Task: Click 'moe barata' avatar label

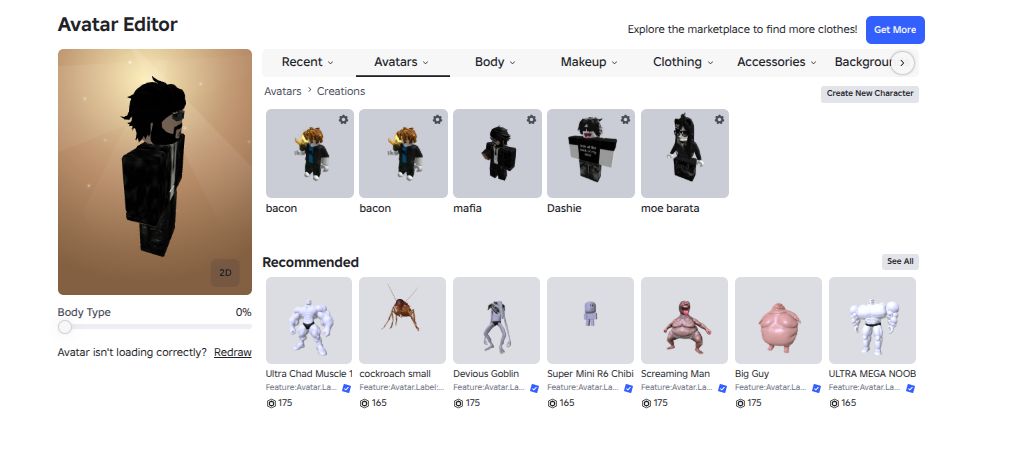Action: coord(670,208)
